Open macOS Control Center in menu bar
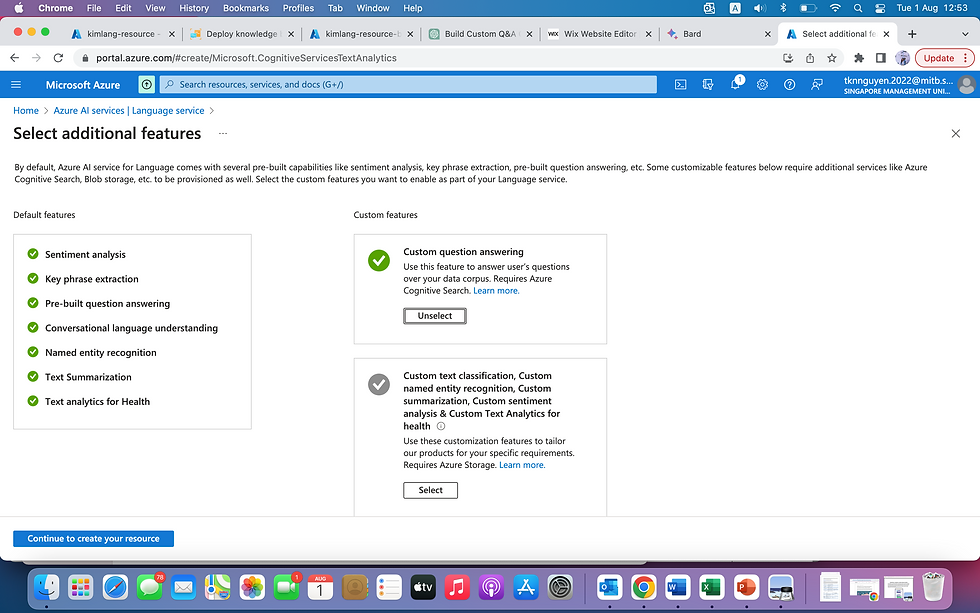The width and height of the screenshot is (980, 613). point(880,8)
